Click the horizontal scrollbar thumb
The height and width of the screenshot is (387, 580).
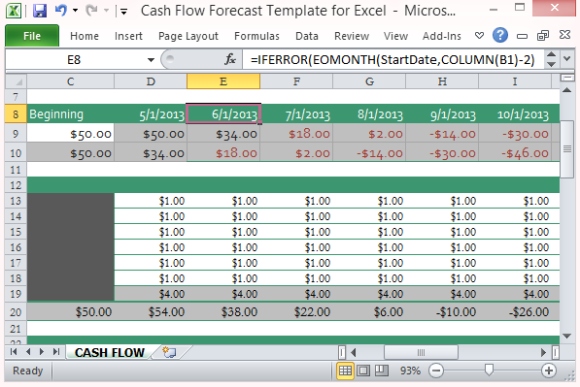421,352
